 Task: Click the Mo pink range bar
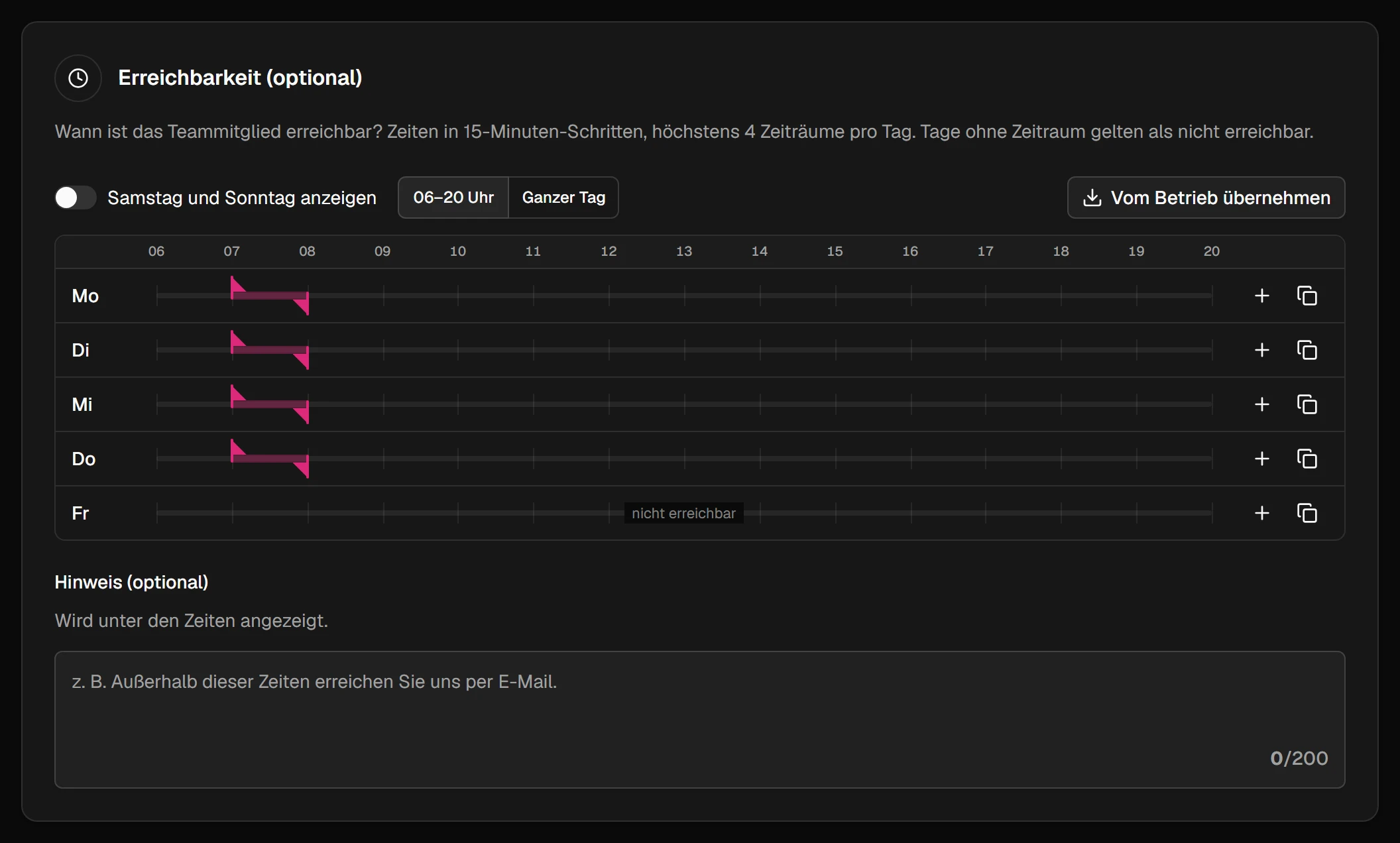[x=270, y=296]
